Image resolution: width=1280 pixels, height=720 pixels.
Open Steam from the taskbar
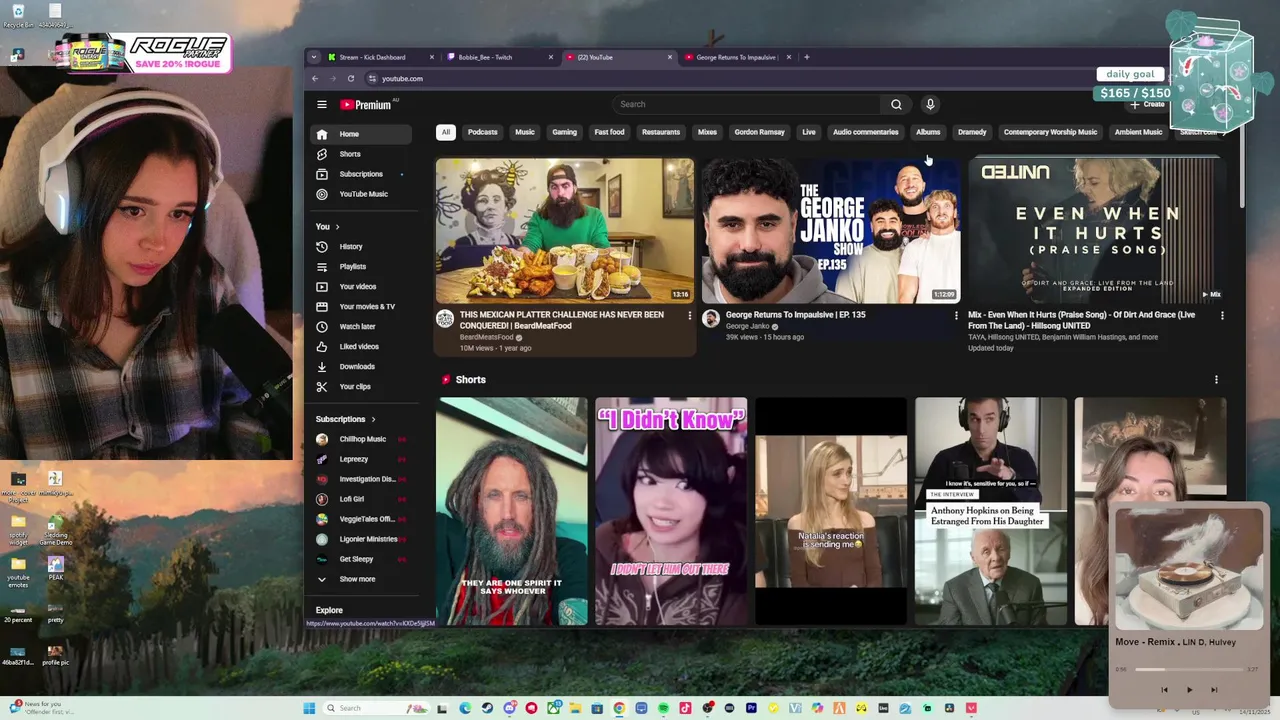click(487, 708)
